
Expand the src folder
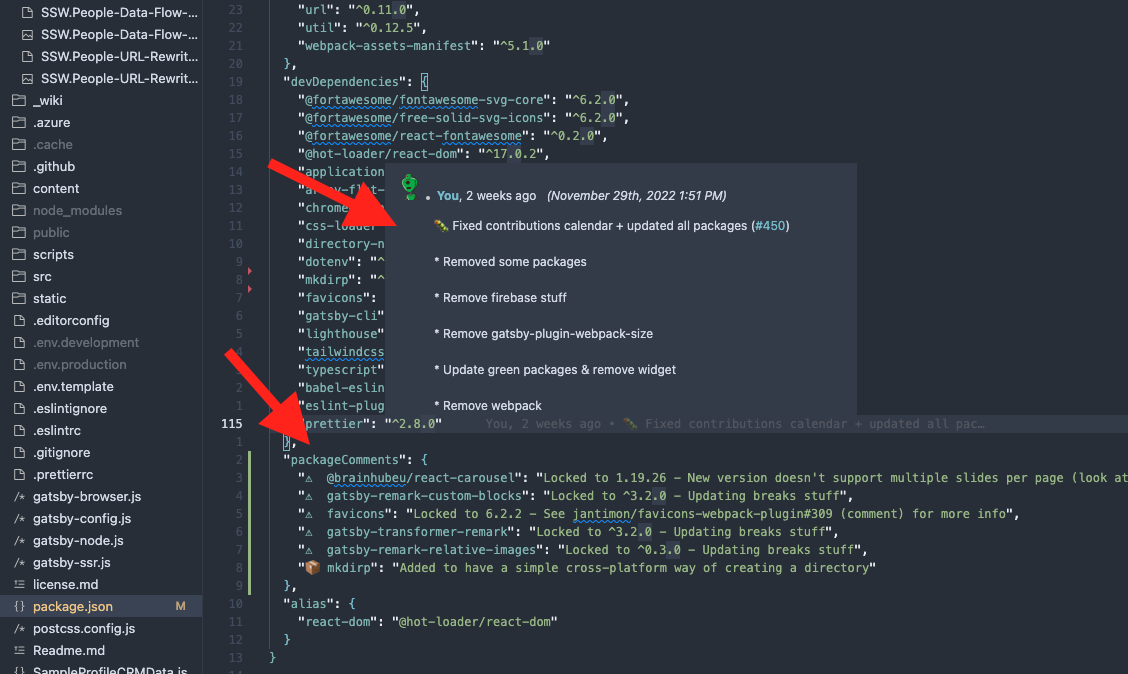(42, 276)
